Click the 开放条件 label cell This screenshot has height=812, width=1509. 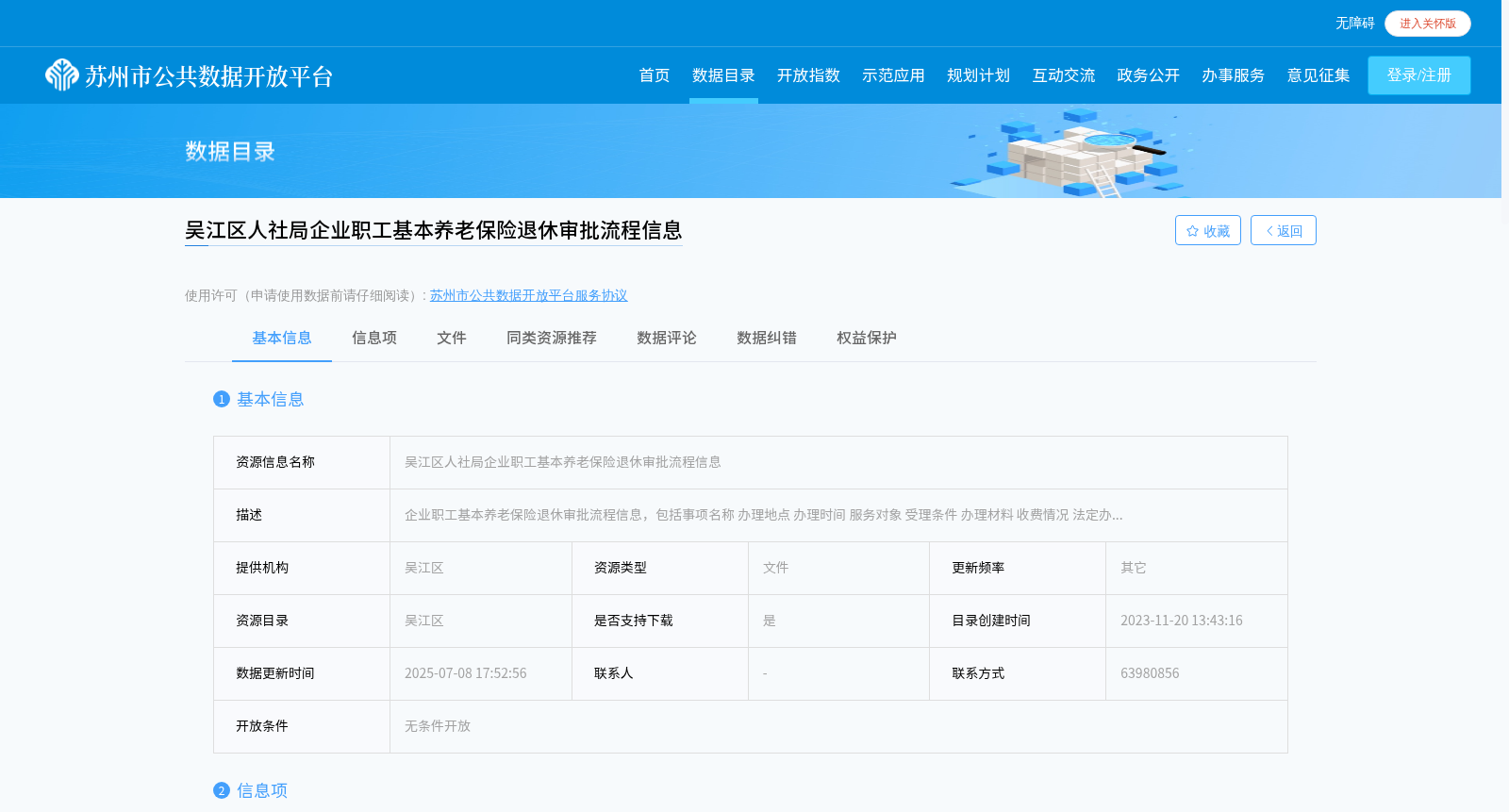[302, 726]
